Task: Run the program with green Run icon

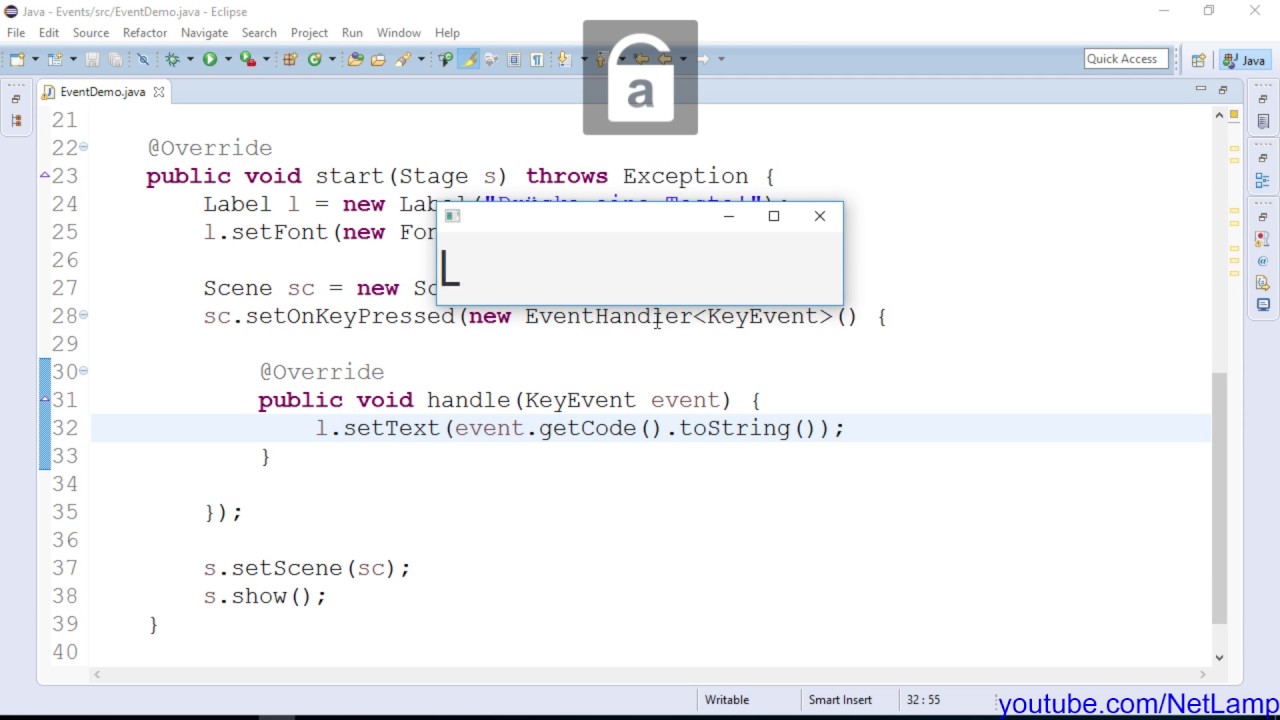Action: click(210, 60)
